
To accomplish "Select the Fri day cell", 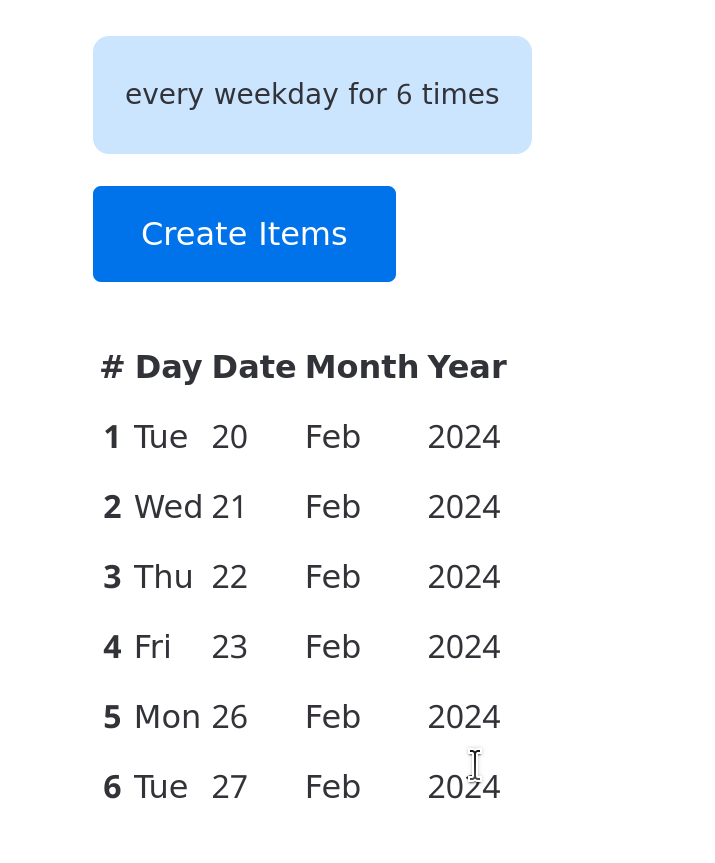I will (x=152, y=648).
